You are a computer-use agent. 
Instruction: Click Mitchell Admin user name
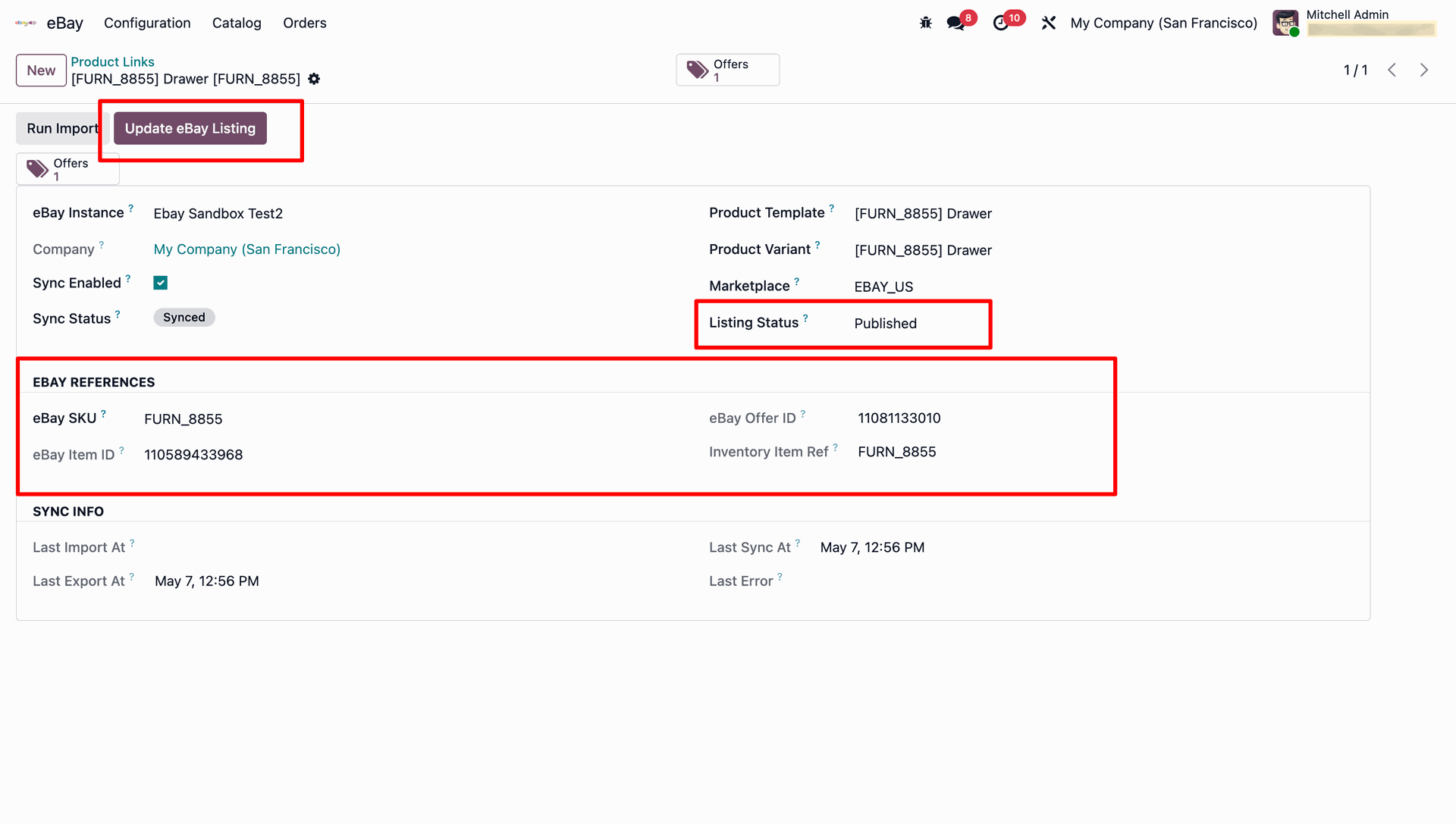coord(1347,14)
